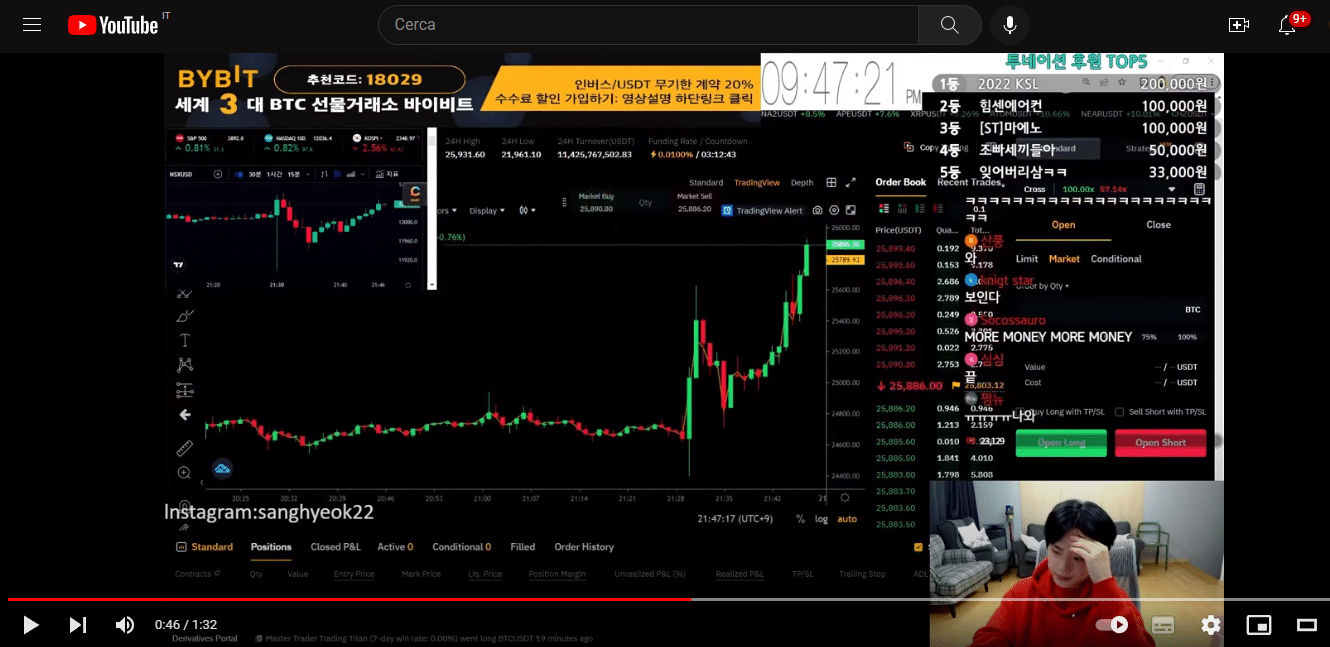Screen dimensions: 1330x647
Task: Select the zoom-in magnifier tool
Action: click(185, 473)
